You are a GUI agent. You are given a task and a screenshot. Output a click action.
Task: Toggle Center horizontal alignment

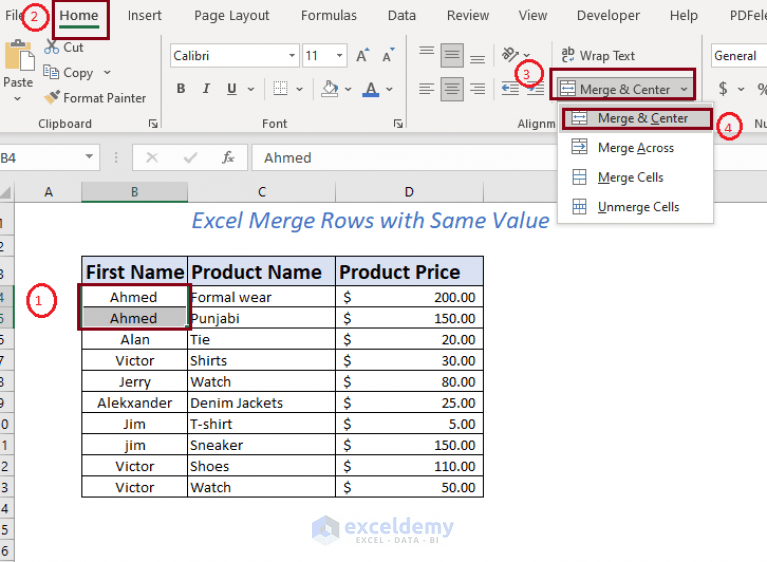tap(452, 89)
